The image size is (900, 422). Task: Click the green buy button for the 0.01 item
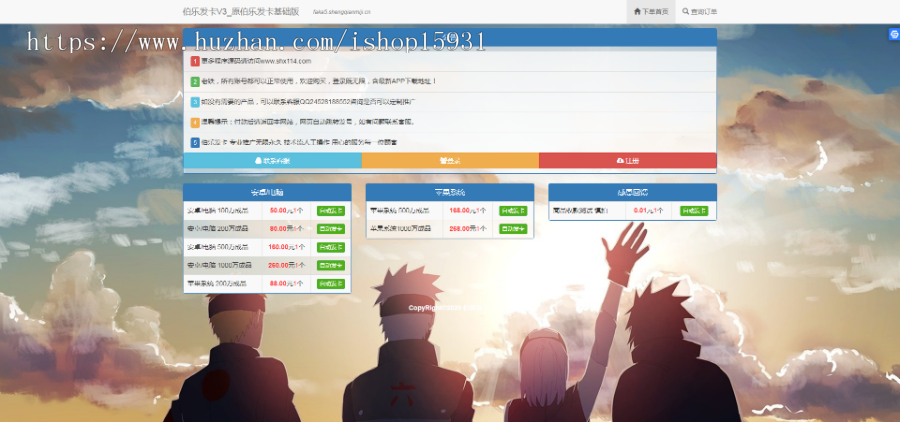tap(694, 211)
